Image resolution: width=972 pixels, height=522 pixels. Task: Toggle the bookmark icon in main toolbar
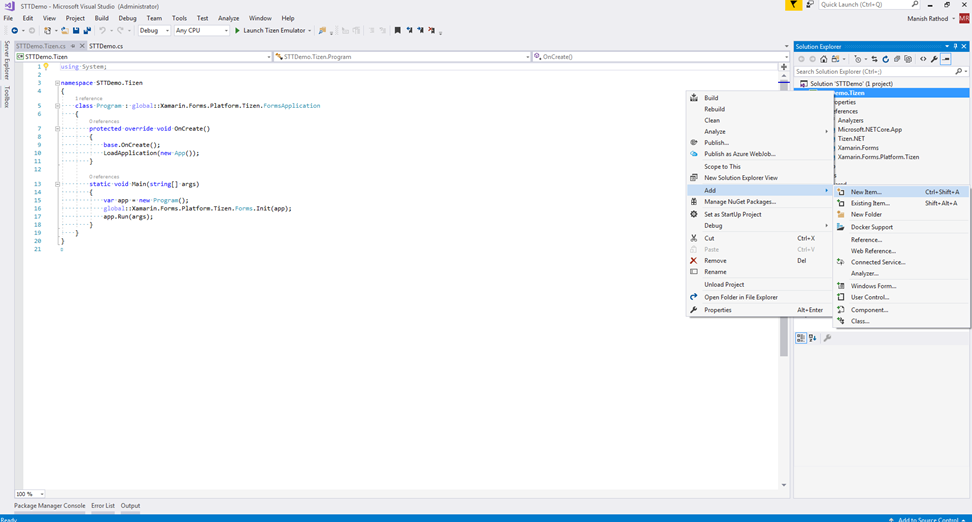click(x=397, y=31)
